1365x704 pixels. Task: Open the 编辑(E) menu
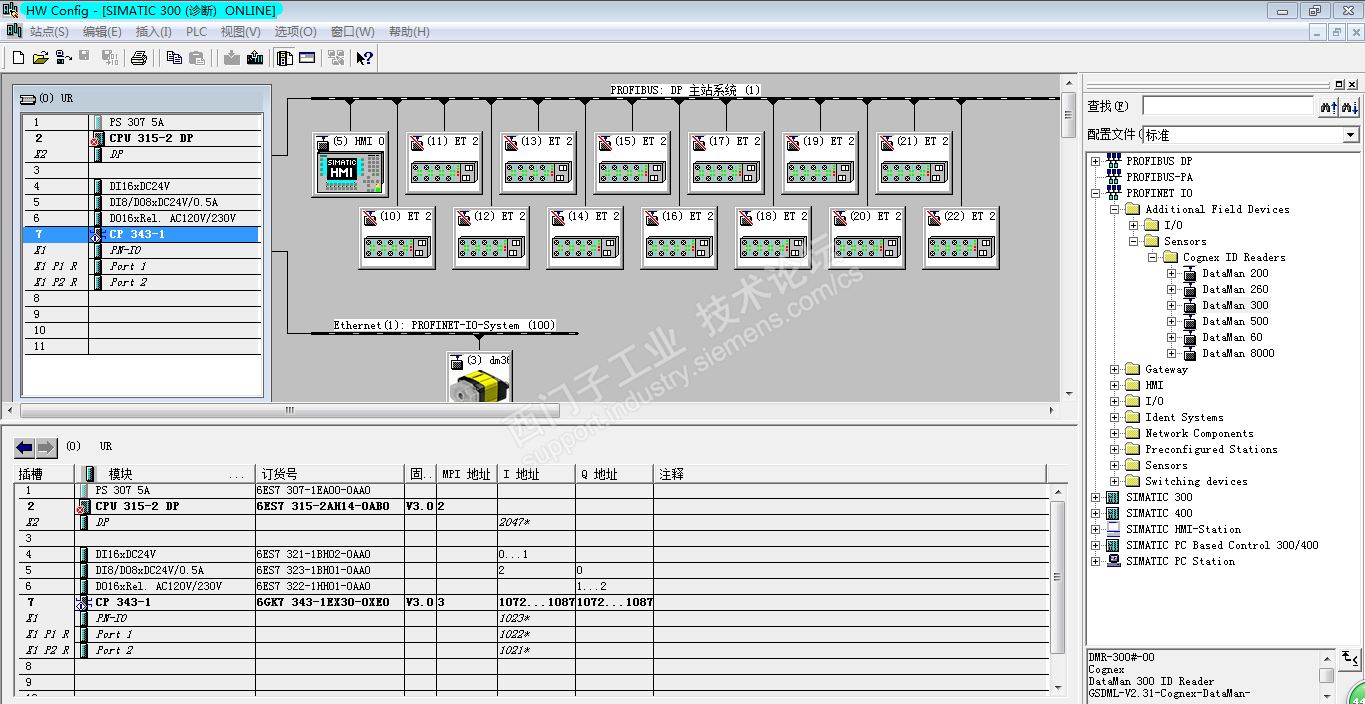click(102, 32)
